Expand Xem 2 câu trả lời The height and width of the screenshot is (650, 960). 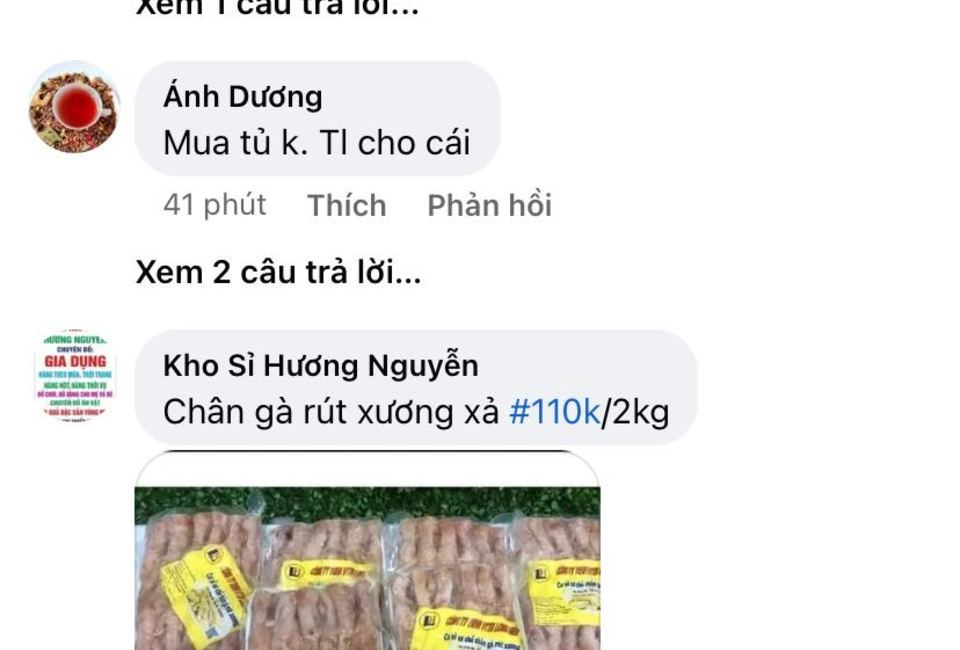coord(279,272)
